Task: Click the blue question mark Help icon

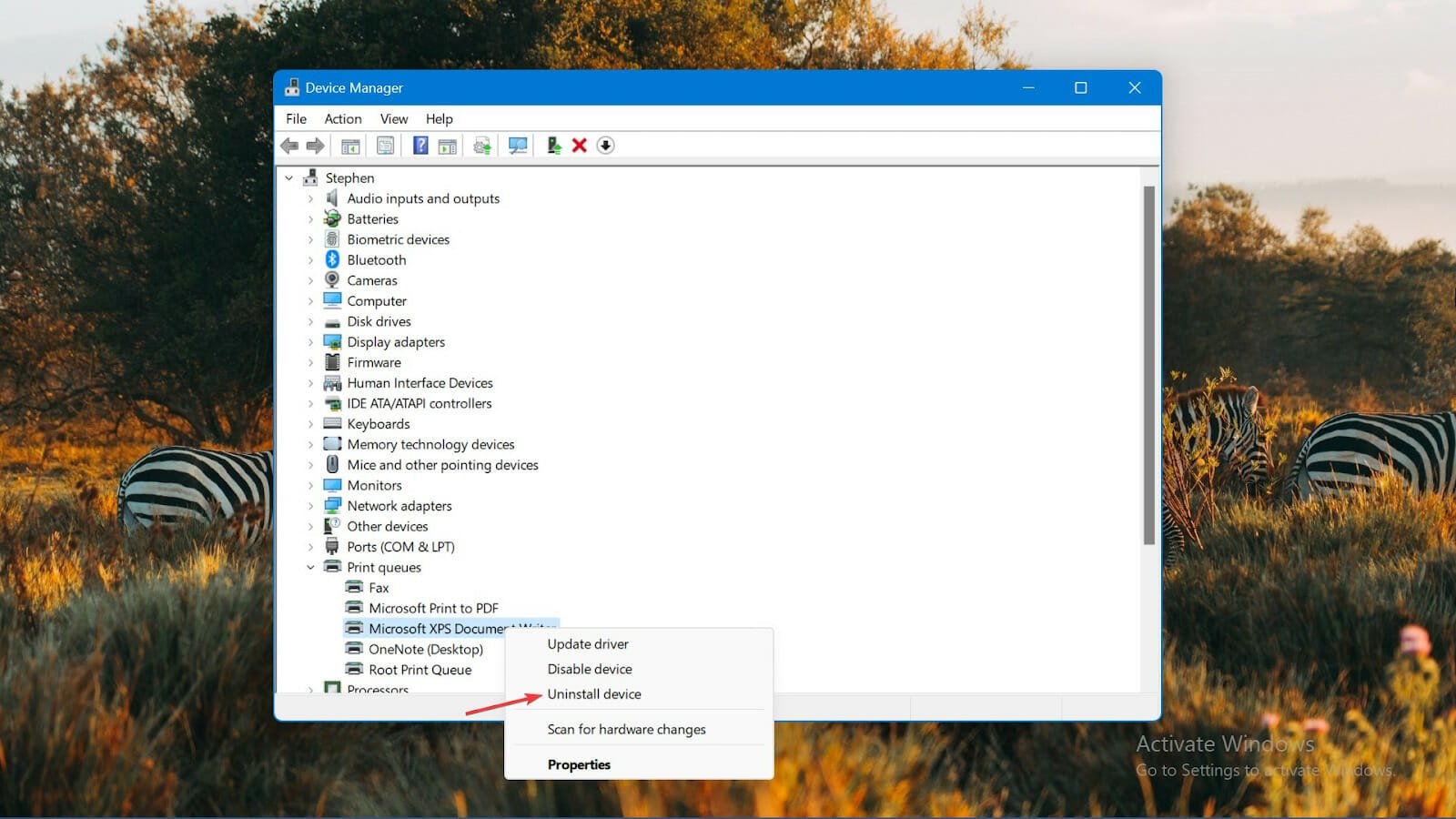Action: click(x=420, y=146)
